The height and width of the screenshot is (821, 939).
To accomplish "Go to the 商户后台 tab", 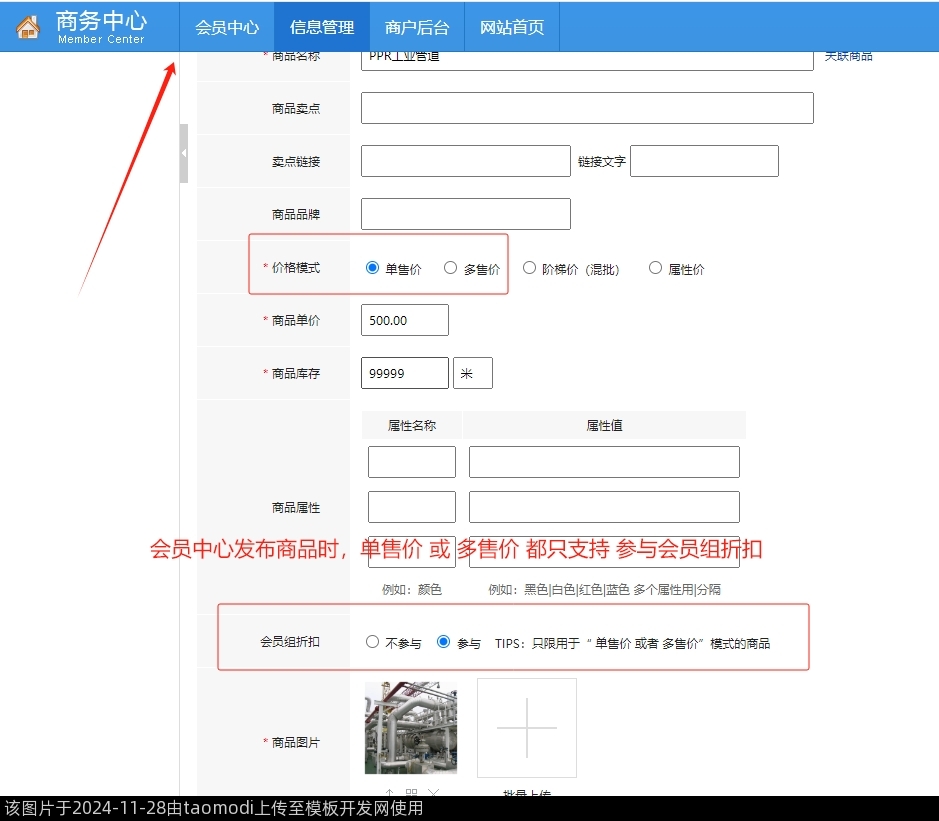I will [417, 27].
